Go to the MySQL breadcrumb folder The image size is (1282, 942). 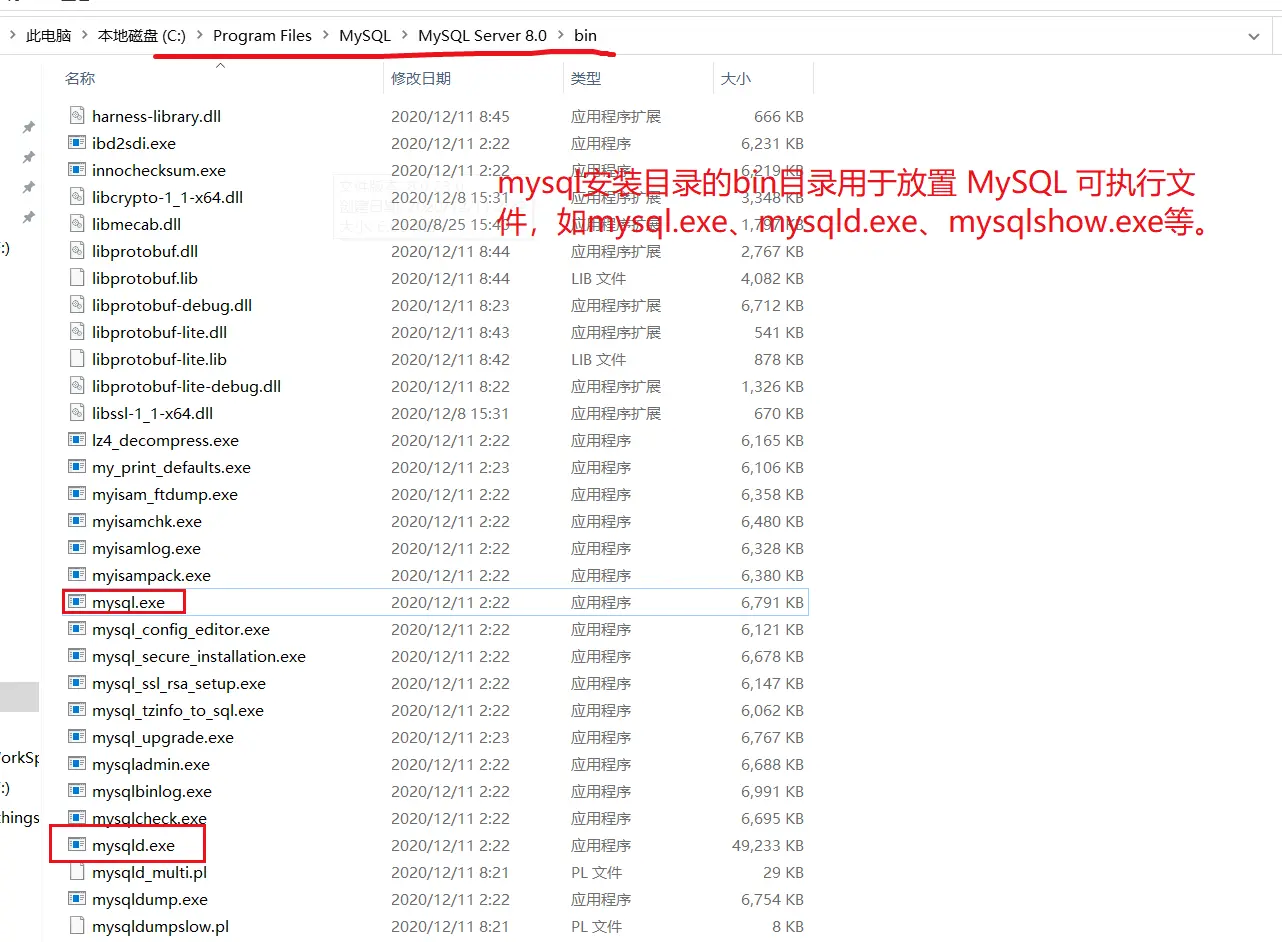pyautogui.click(x=365, y=36)
